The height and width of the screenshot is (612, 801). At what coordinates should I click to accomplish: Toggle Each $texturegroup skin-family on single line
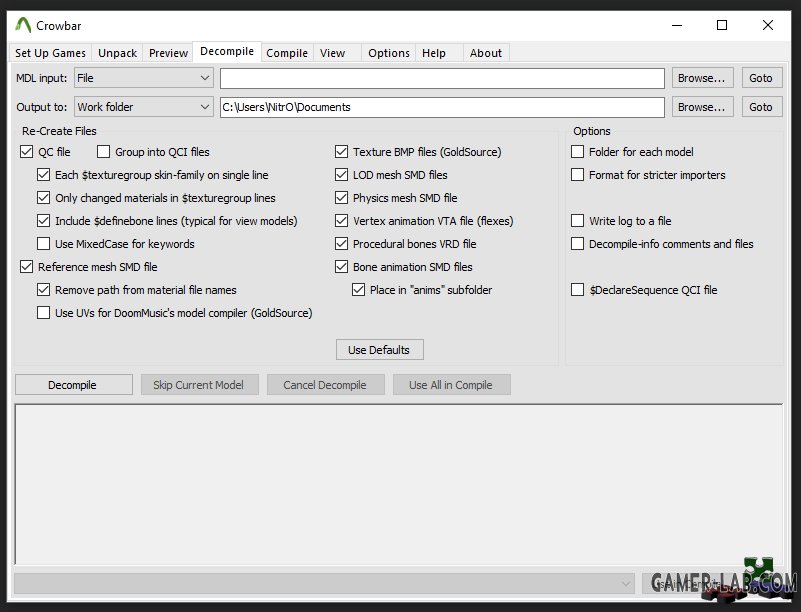click(43, 175)
